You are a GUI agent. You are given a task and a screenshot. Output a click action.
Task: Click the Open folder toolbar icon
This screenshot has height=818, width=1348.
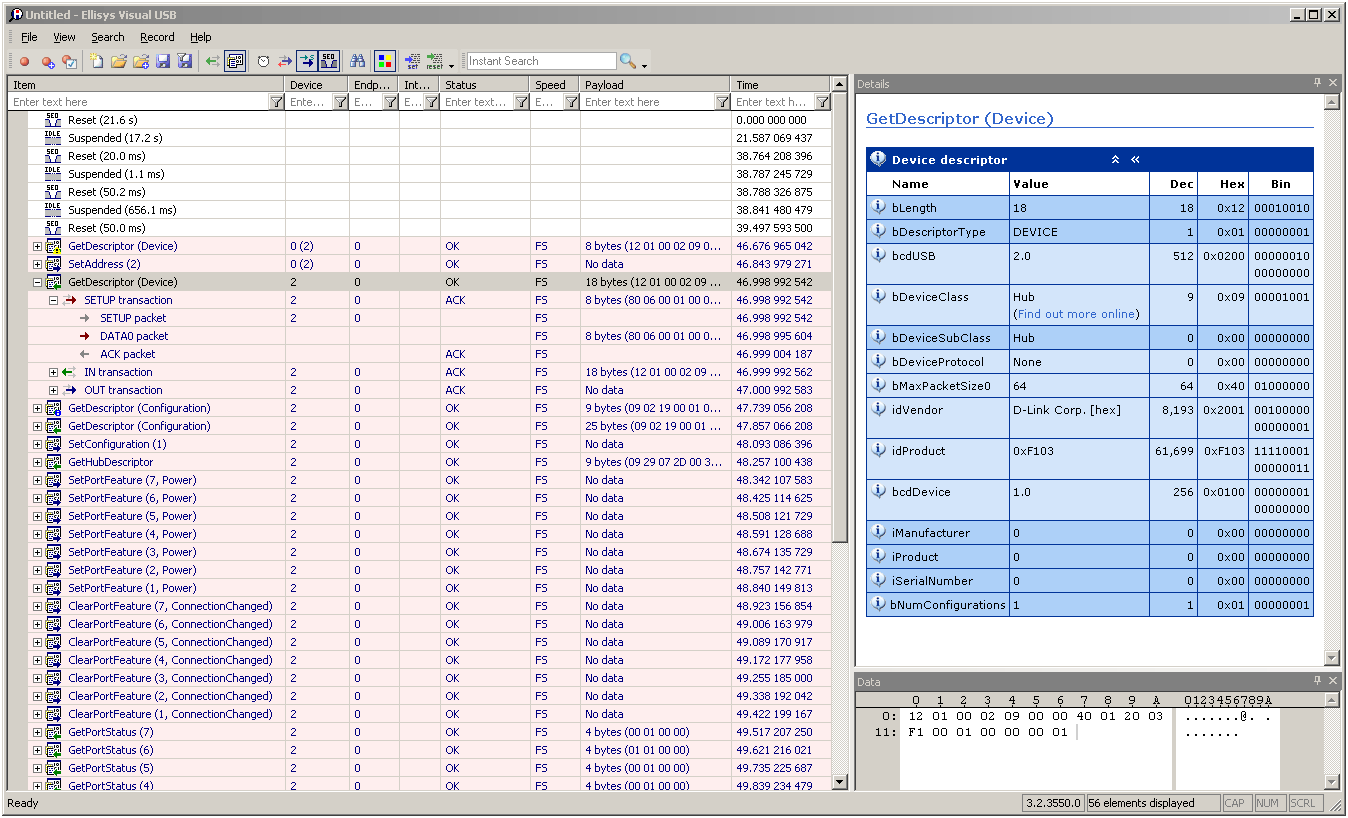118,62
